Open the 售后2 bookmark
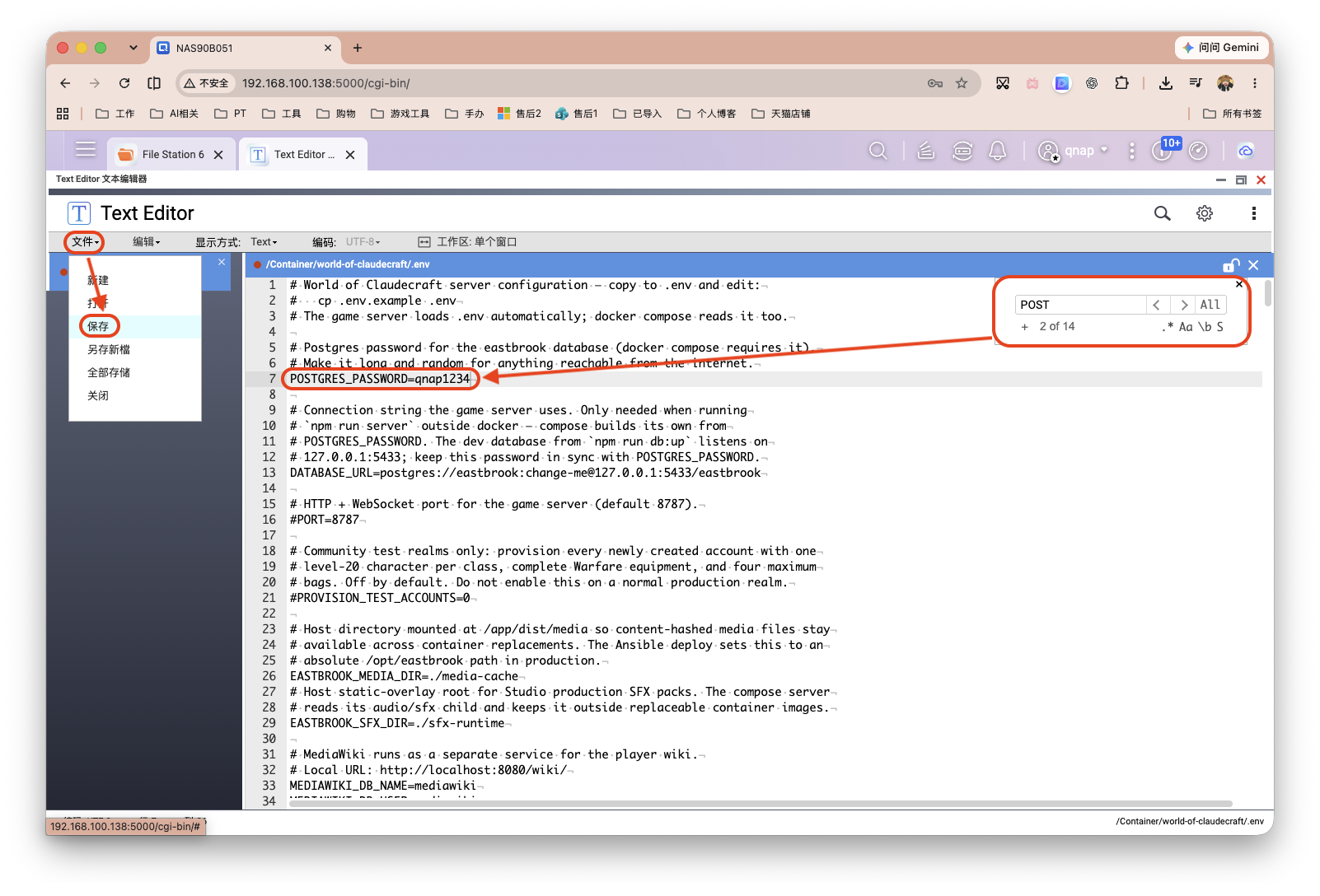 click(520, 114)
